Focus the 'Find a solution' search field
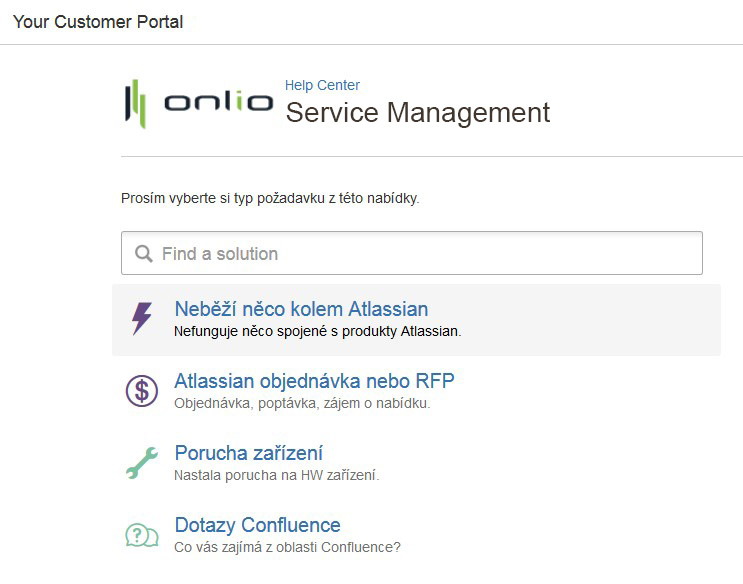743x584 pixels. click(412, 253)
